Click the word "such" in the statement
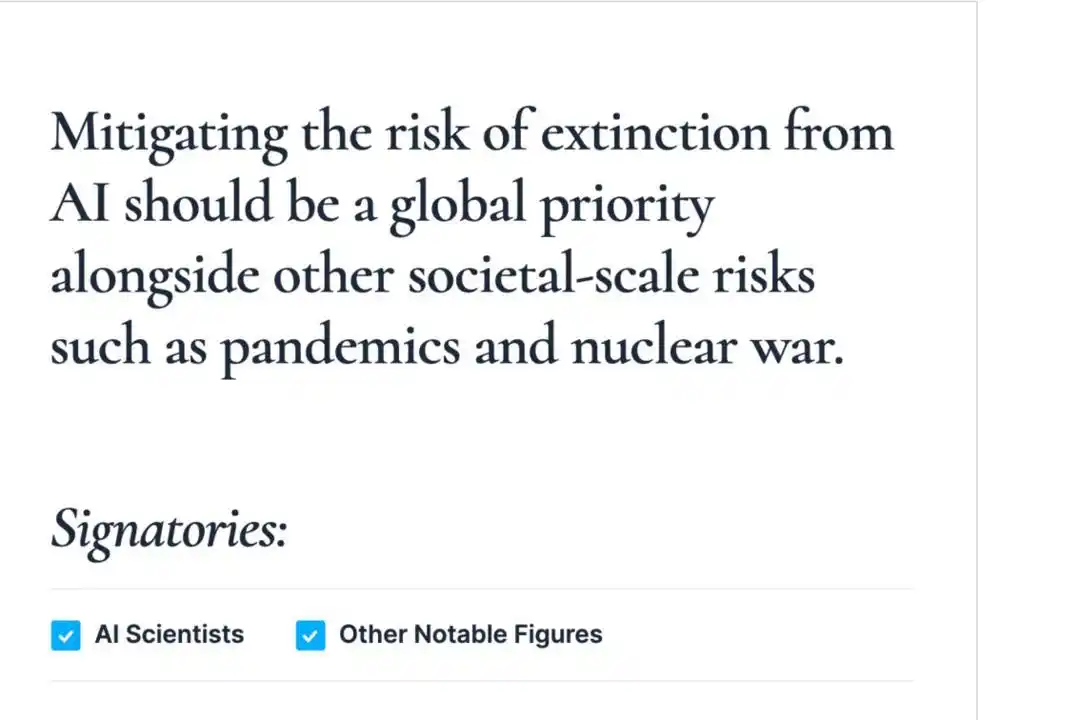This screenshot has width=1080, height=720. (x=86, y=346)
